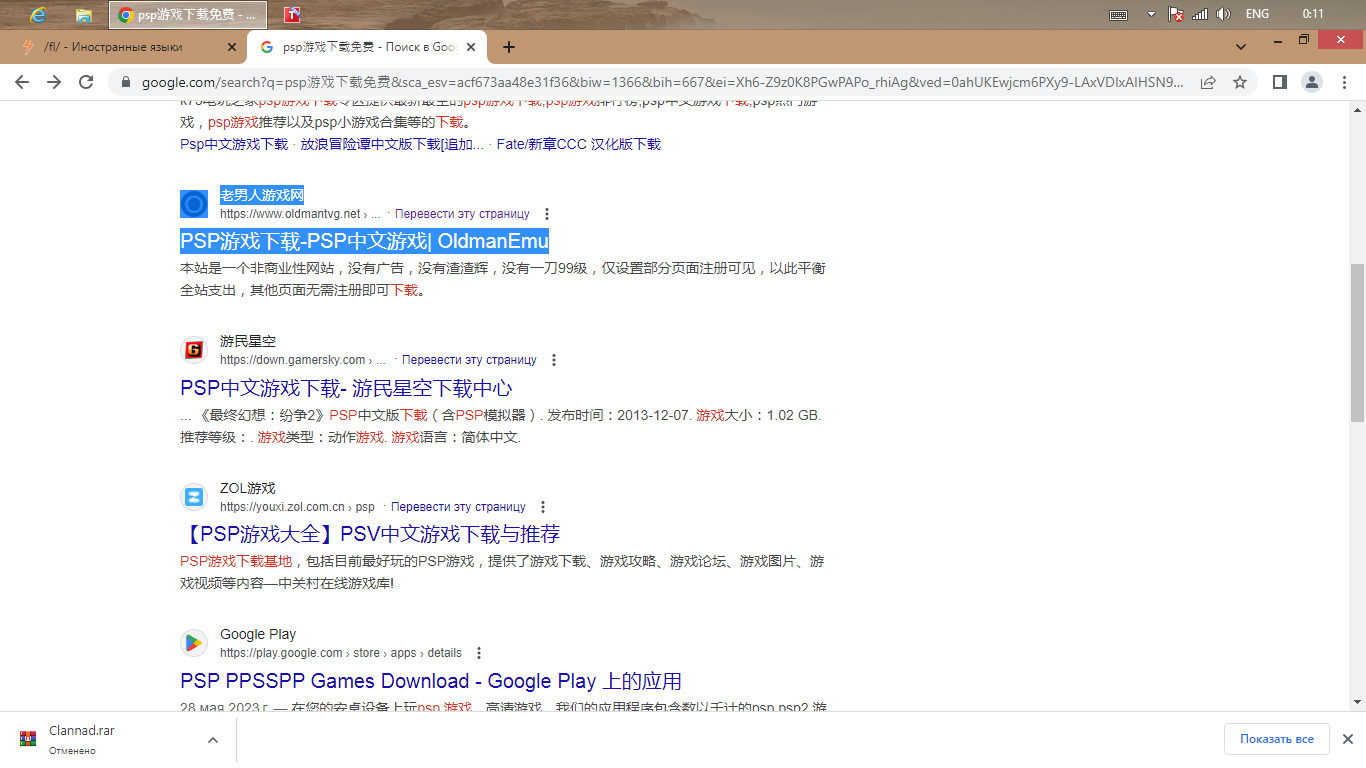Switch the ENG input language indicator
Viewport: 1366px width, 768px height.
1257,14
